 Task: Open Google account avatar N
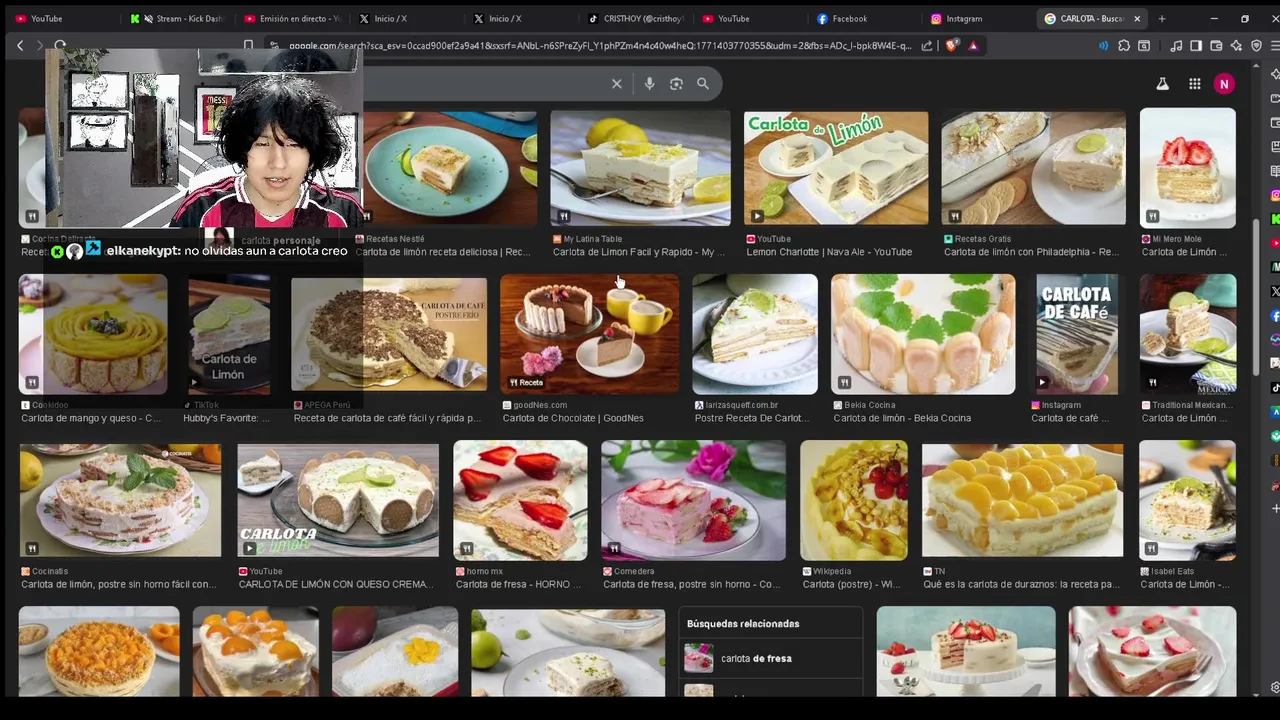tap(1224, 84)
